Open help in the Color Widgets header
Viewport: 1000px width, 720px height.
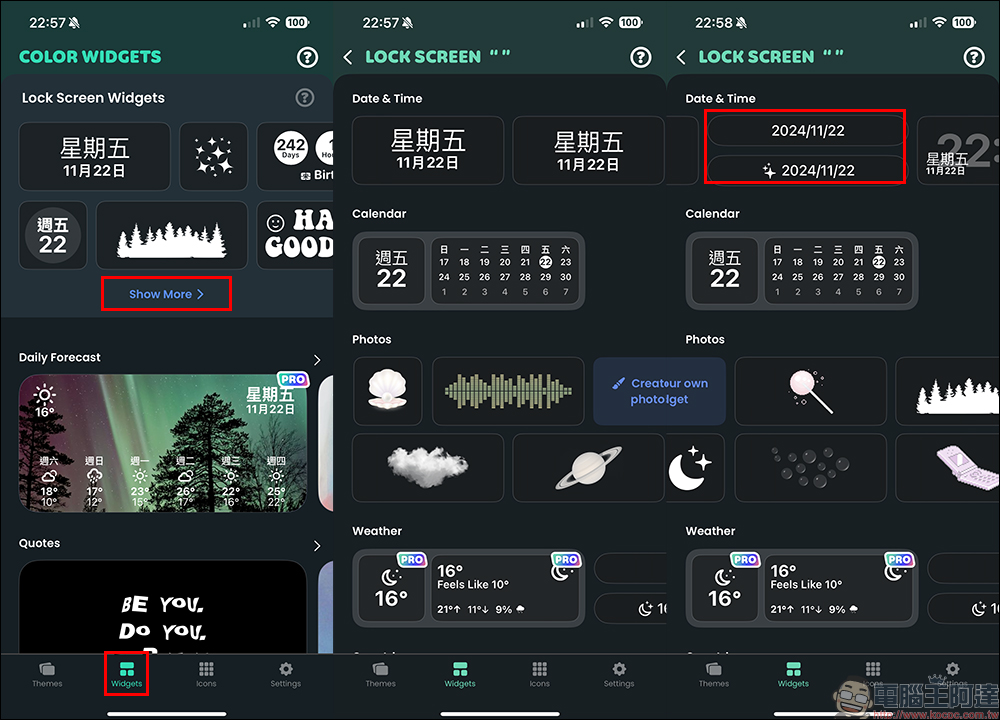point(307,57)
